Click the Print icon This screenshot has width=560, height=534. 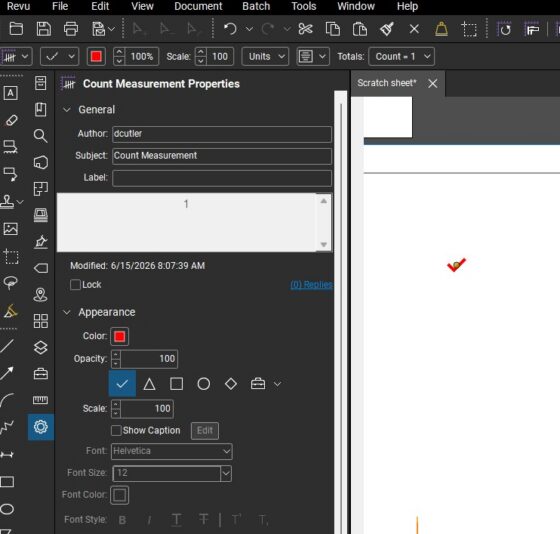click(71, 29)
